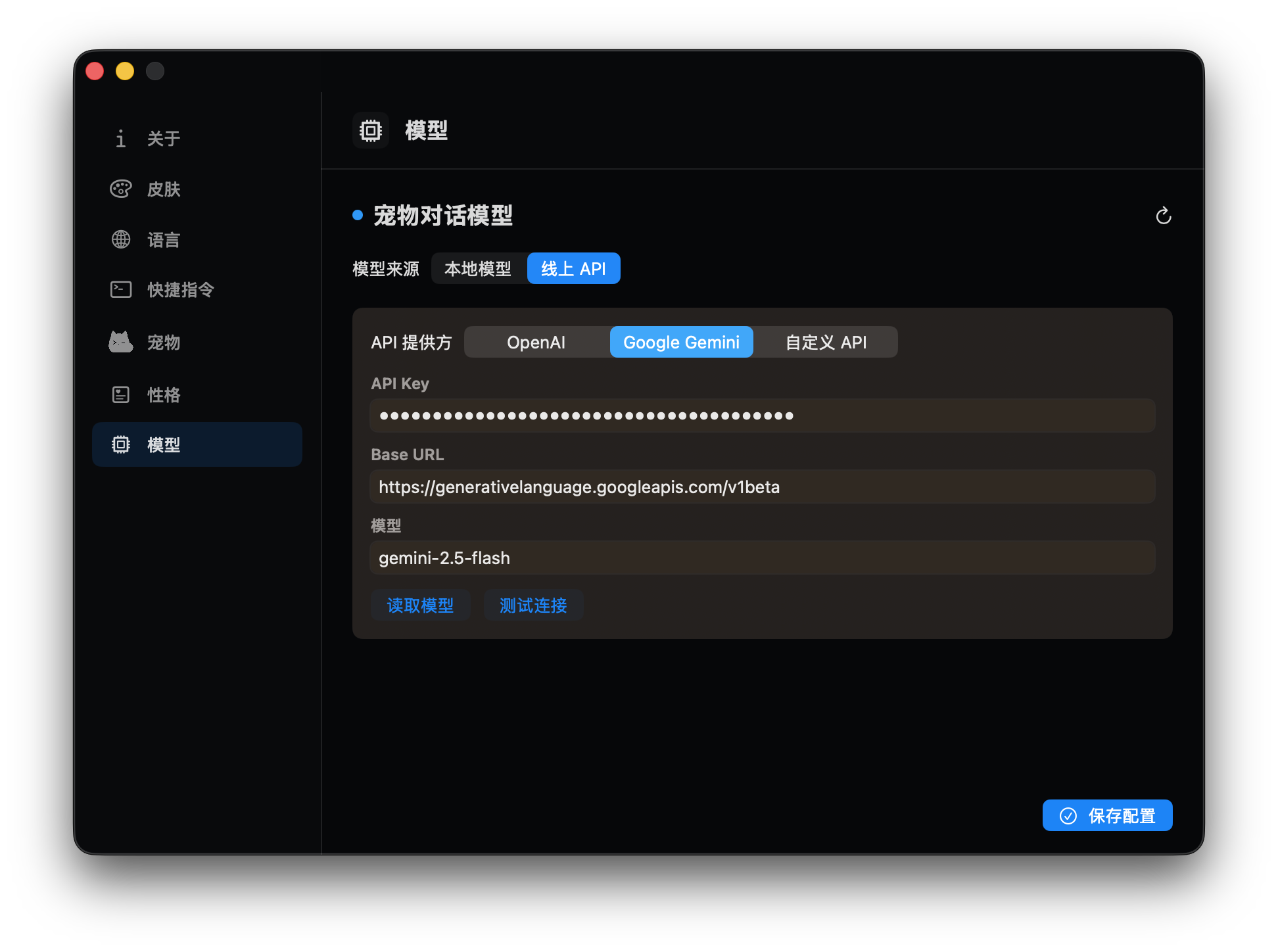
Task: Switch model source to 本地模型
Action: click(478, 268)
